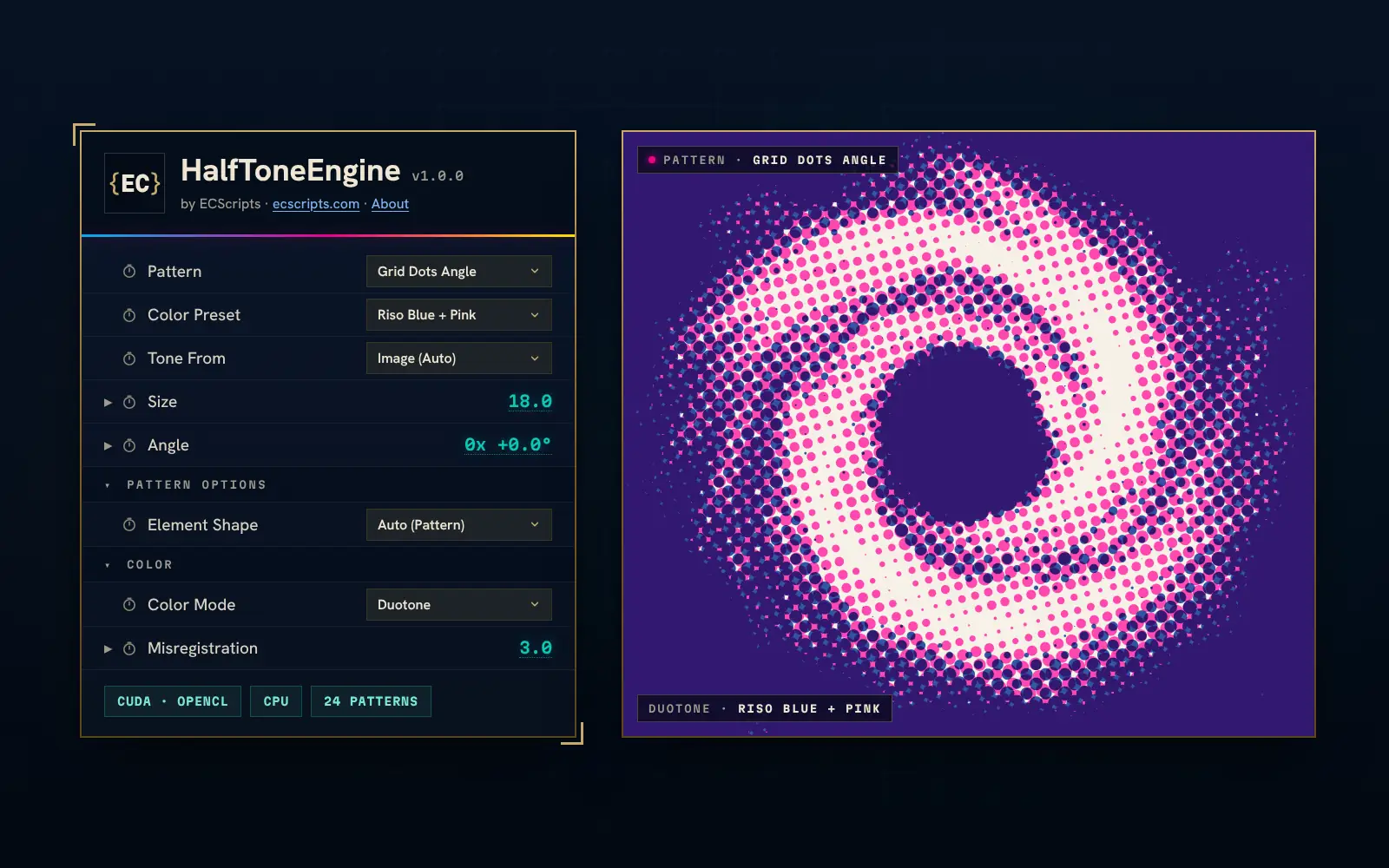The width and height of the screenshot is (1389, 868).
Task: Collapse the COLOR group
Action: pyautogui.click(x=108, y=565)
